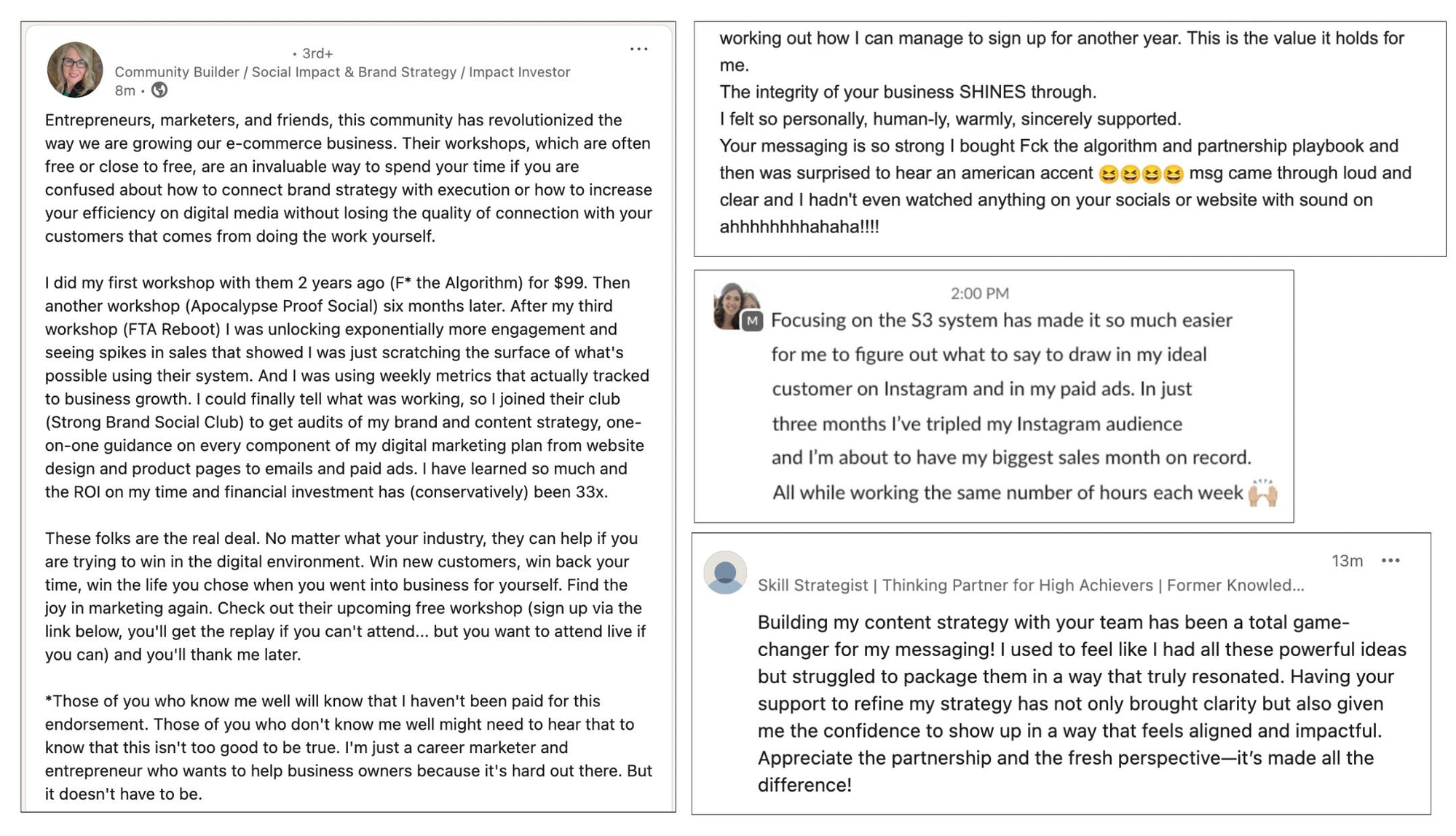
Task: Click the first laughing emoji in the testimonial
Action: point(1108,174)
